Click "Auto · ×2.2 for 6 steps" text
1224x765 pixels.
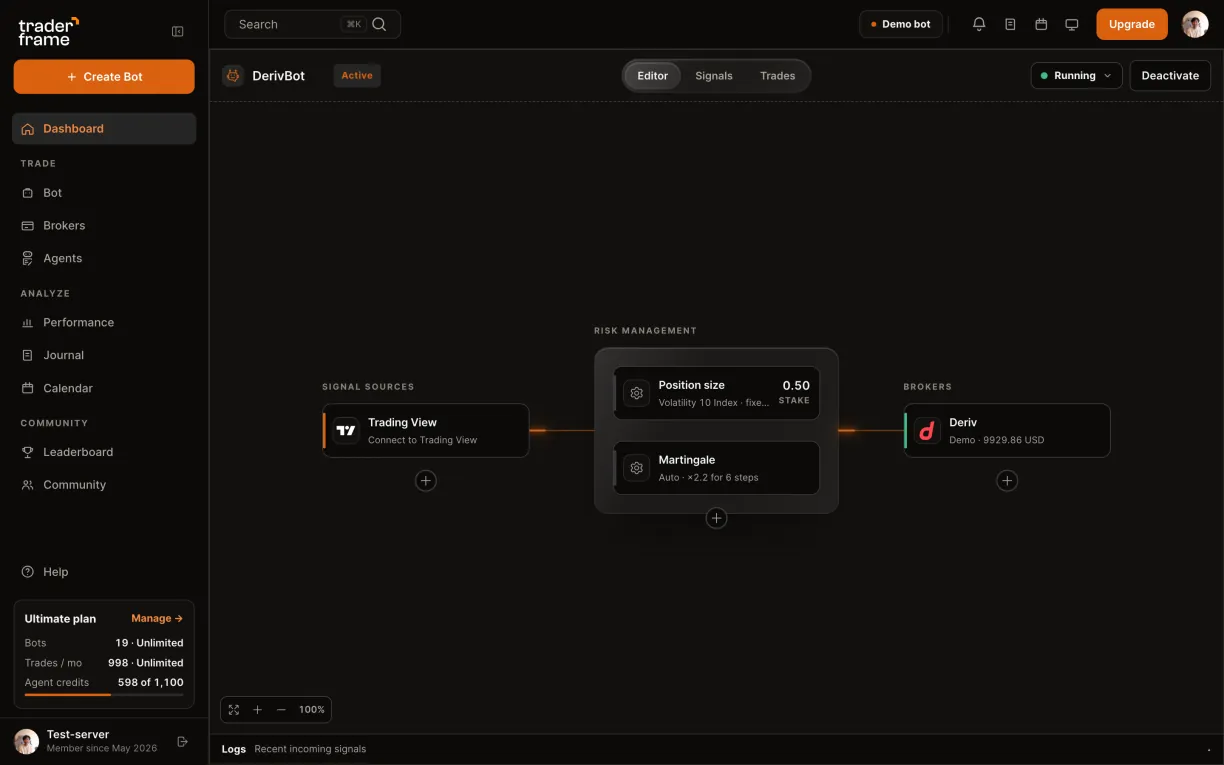coord(708,478)
